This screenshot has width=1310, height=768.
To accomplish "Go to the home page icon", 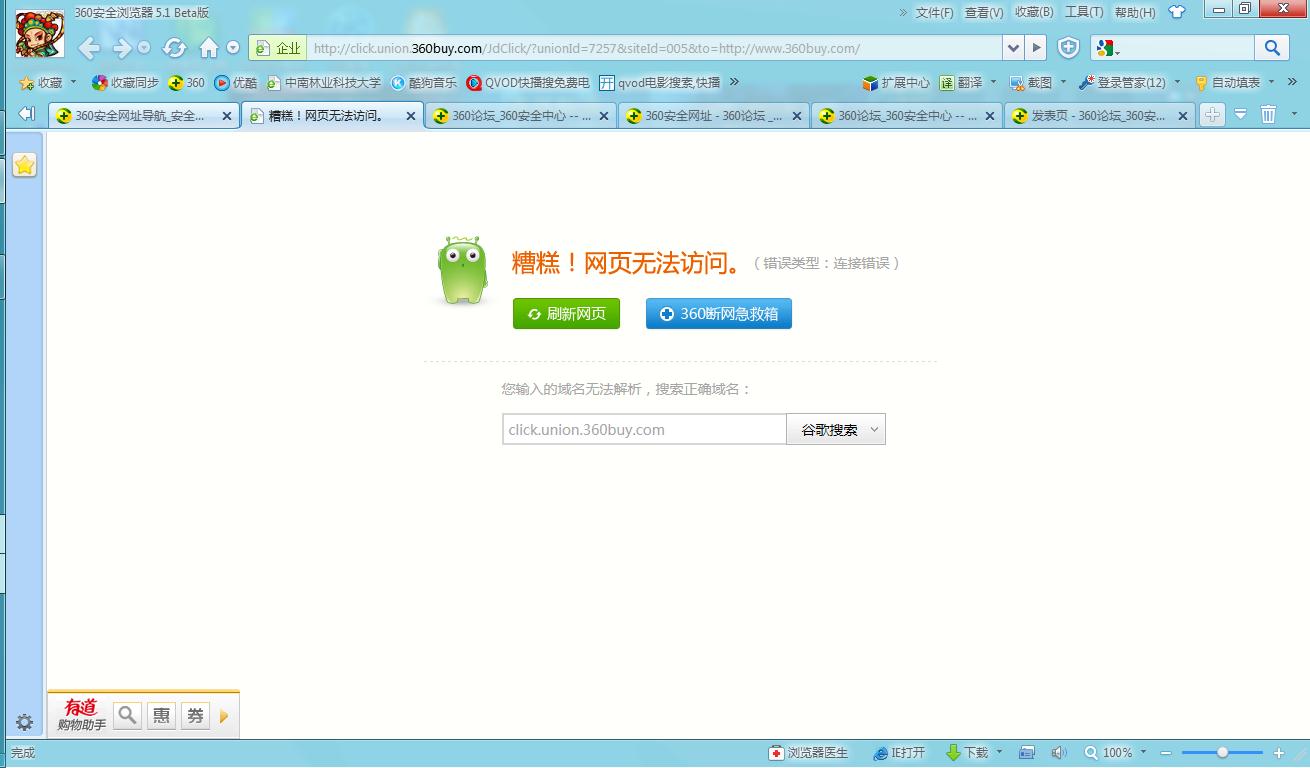I will point(209,48).
